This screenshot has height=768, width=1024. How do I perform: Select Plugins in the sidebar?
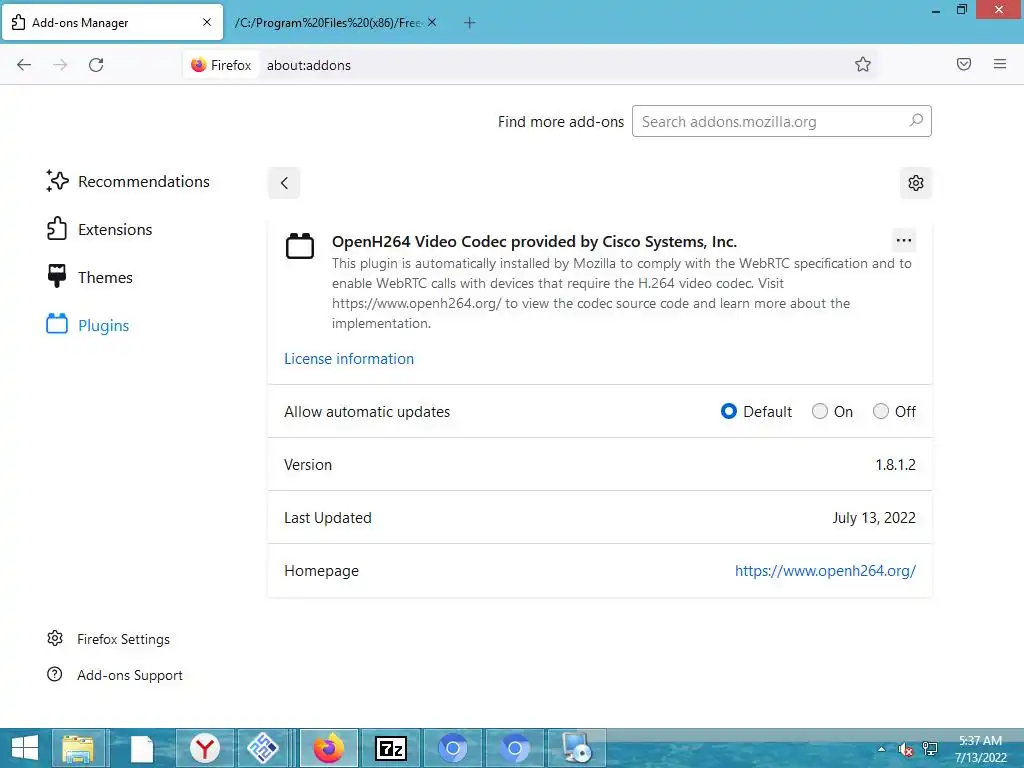click(x=88, y=325)
